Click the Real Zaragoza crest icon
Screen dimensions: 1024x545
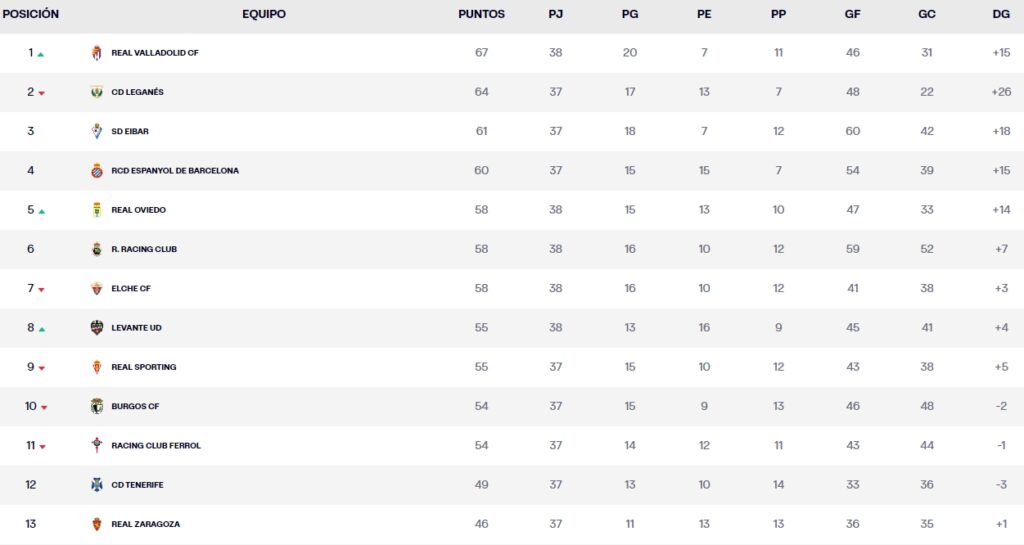(x=97, y=524)
